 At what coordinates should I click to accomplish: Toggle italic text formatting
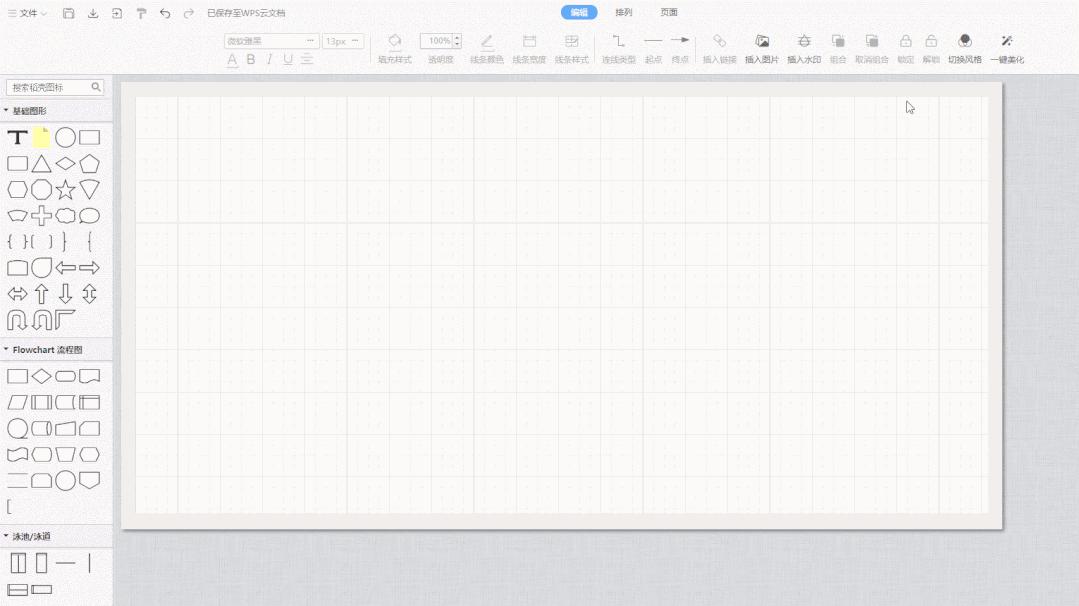point(269,59)
